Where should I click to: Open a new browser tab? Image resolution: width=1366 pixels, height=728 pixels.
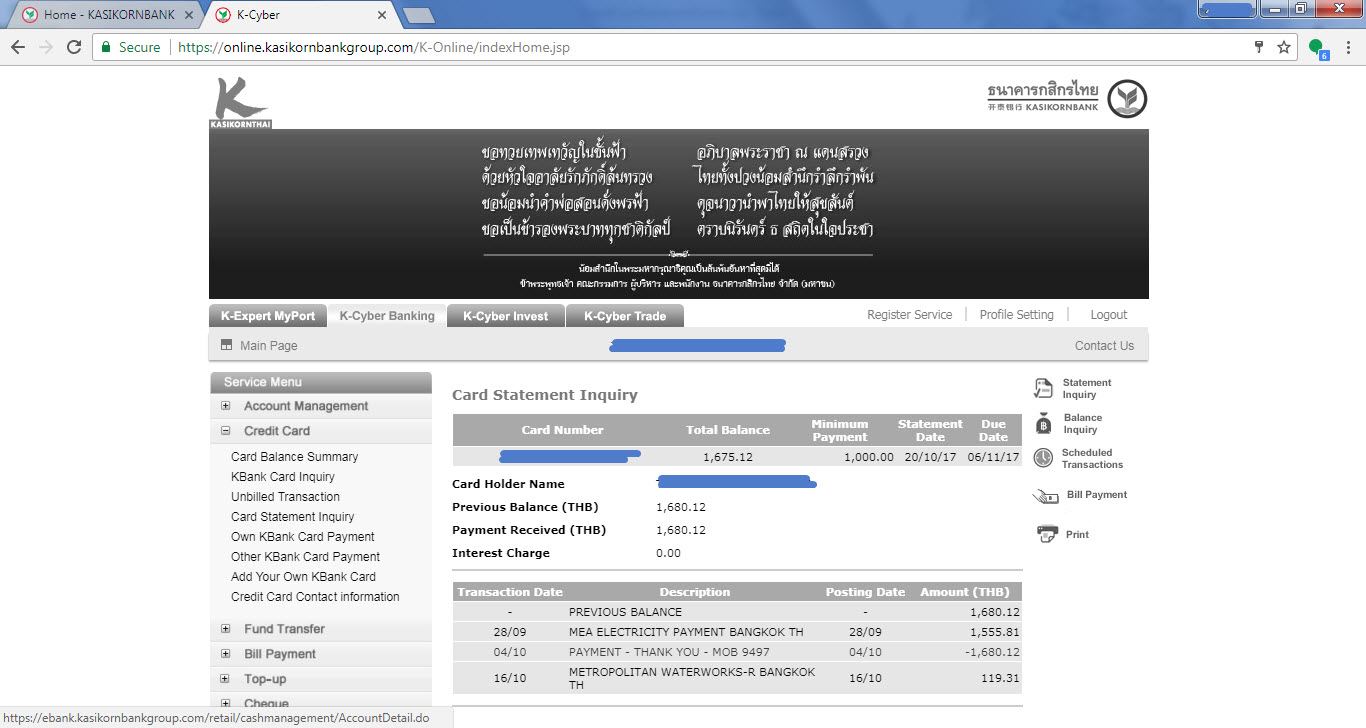click(418, 15)
